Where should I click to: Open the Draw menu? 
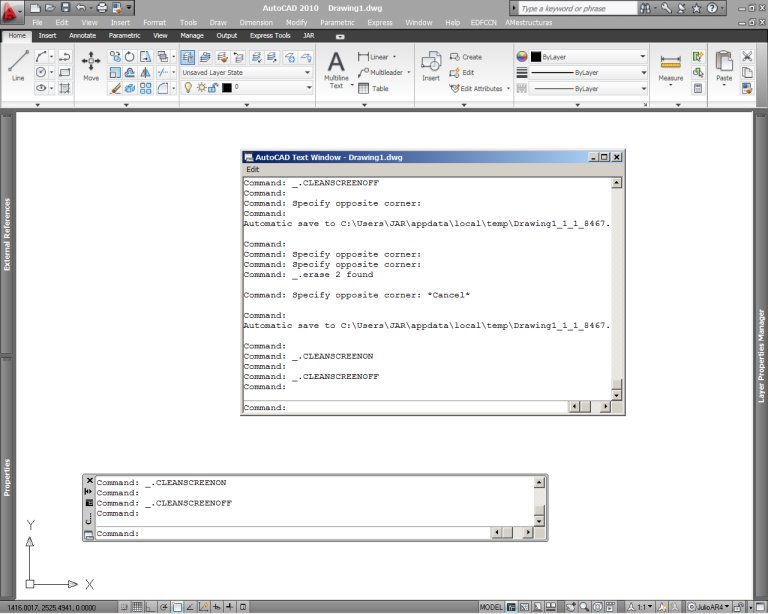[x=218, y=23]
